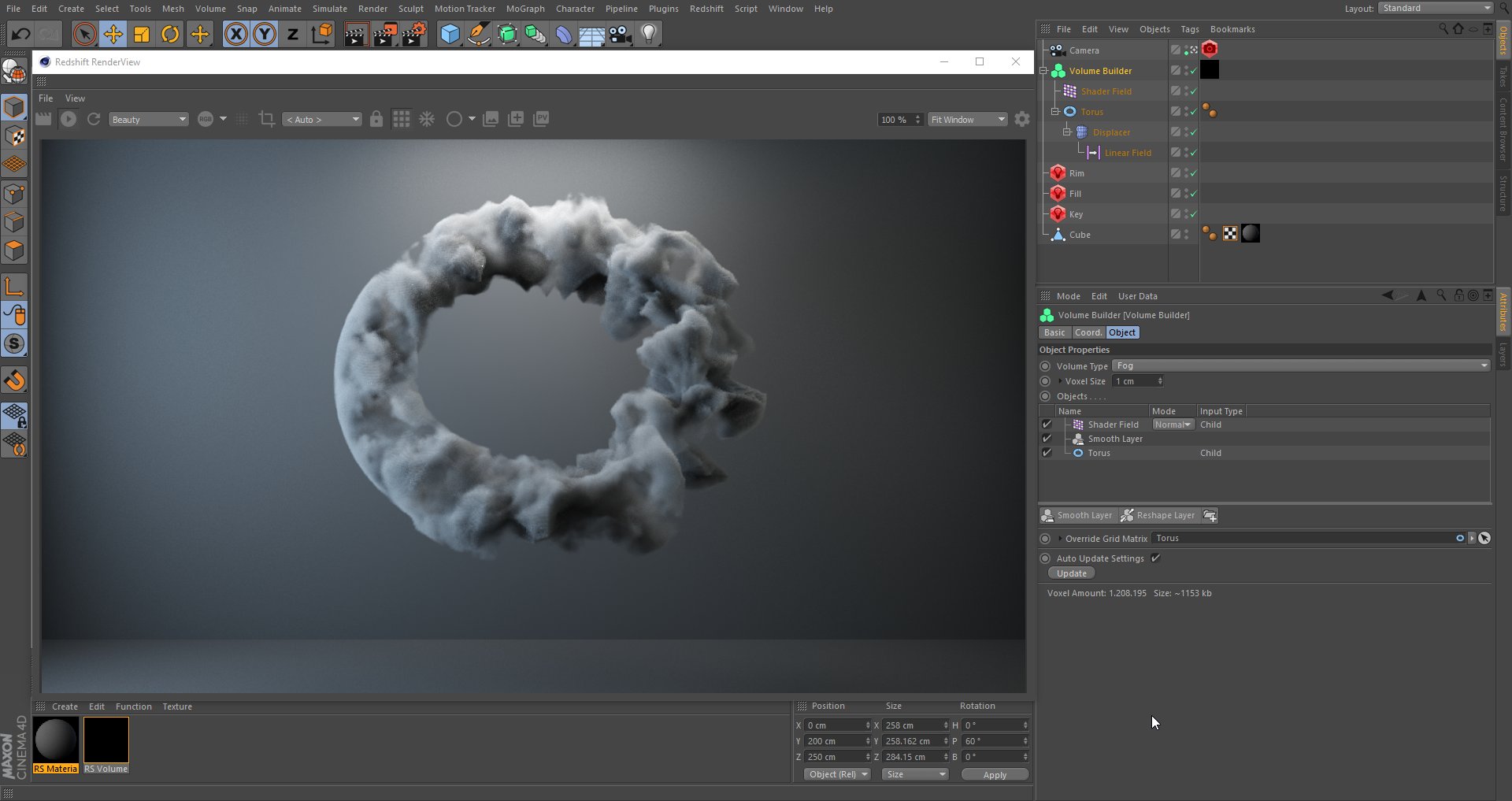The image size is (1512, 801).
Task: Open the Redshift menu
Action: tap(706, 9)
